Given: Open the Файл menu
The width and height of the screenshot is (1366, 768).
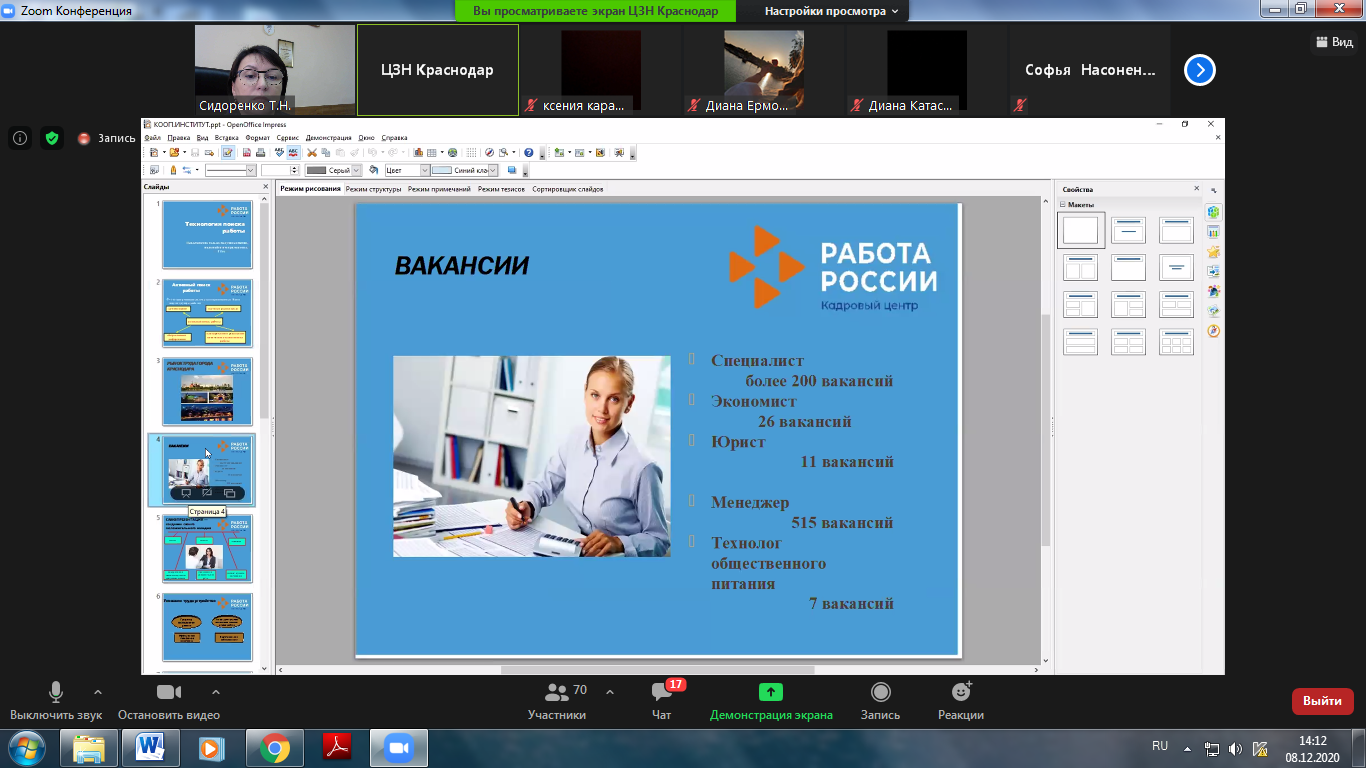Looking at the screenshot, I should [153, 137].
